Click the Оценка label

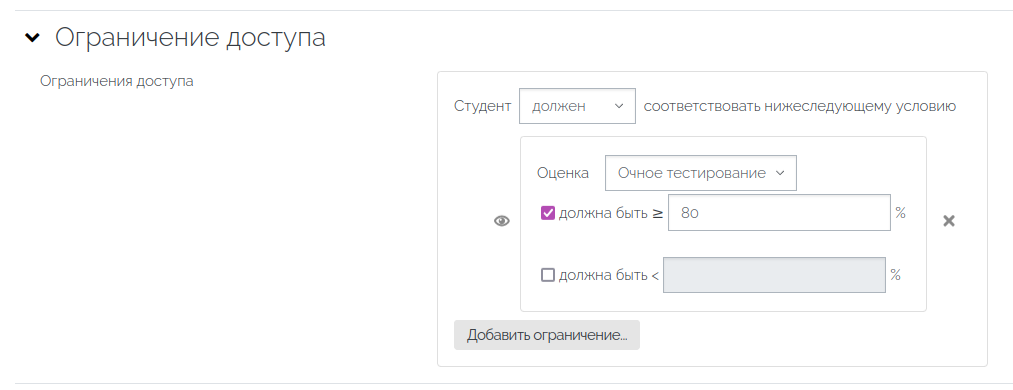click(563, 173)
